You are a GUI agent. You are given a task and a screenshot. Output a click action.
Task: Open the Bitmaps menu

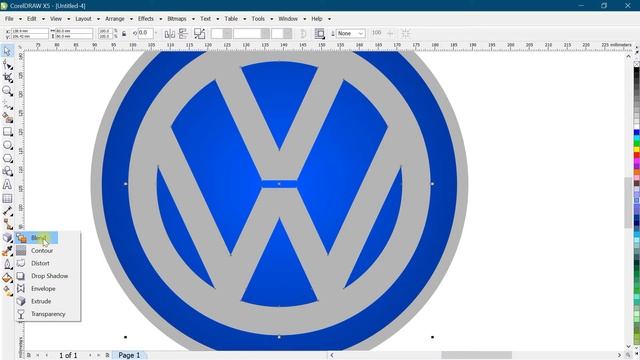click(177, 19)
